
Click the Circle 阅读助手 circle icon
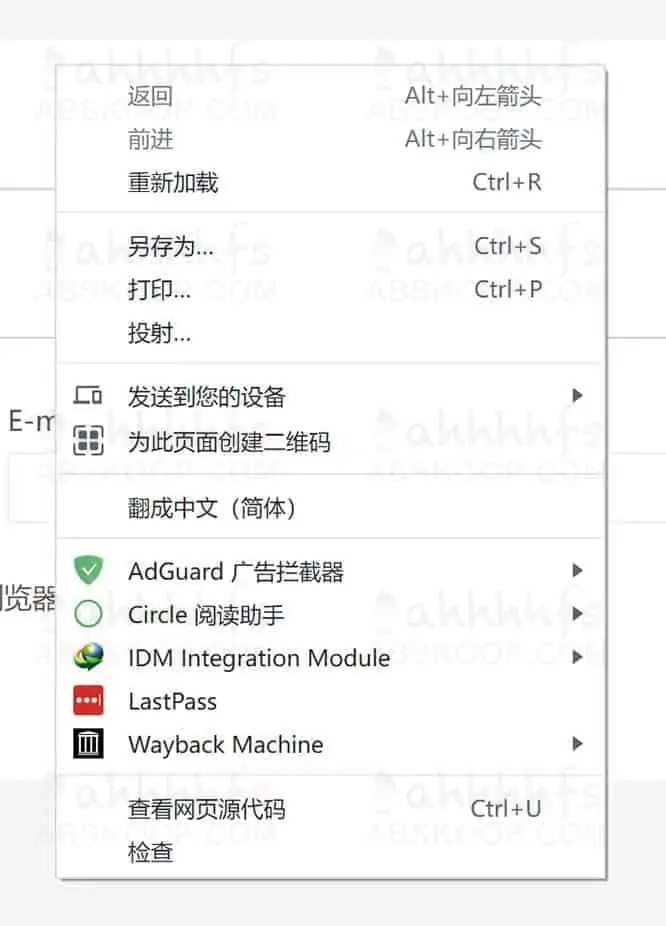(89, 614)
